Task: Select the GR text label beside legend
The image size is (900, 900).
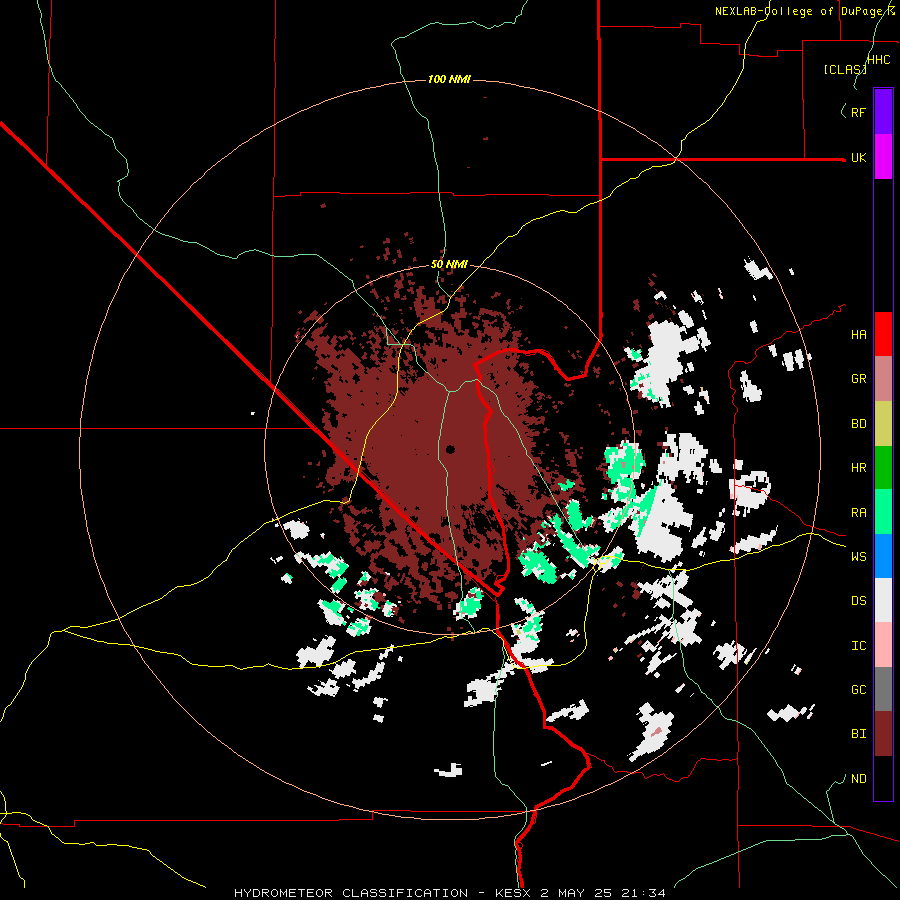Action: [x=859, y=379]
